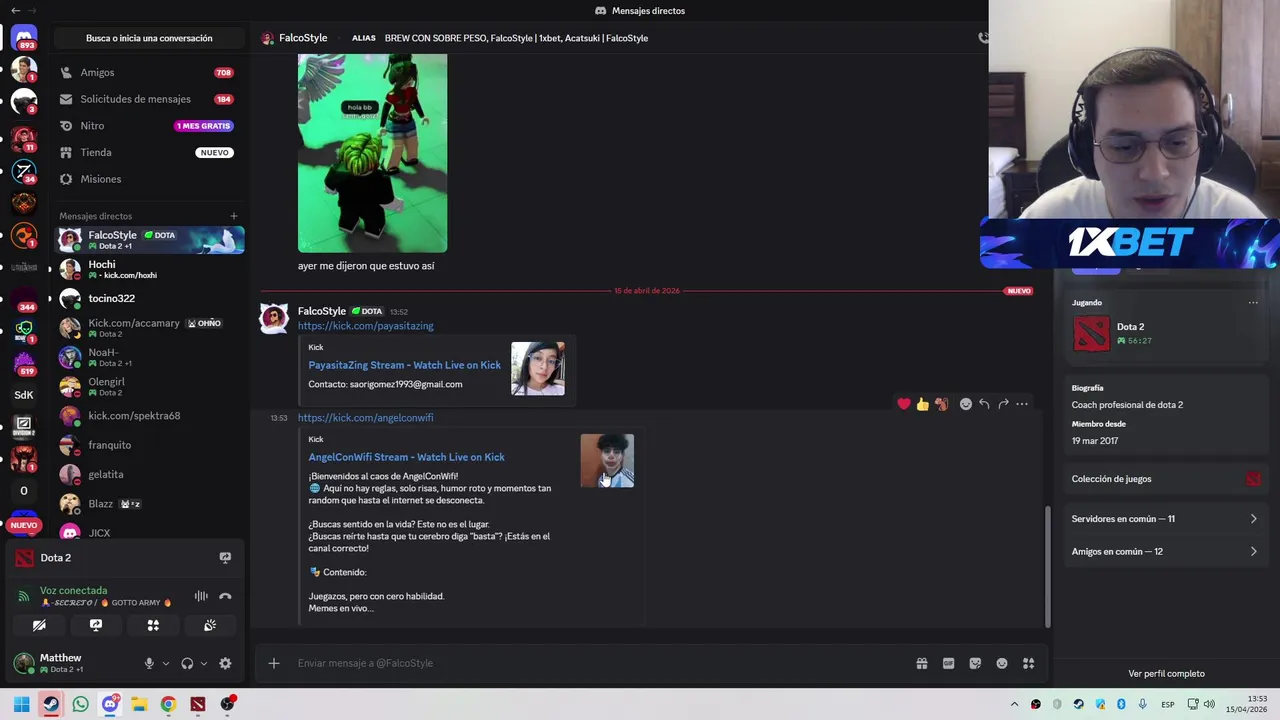
Task: Expand Amigos en común list
Action: click(1165, 552)
